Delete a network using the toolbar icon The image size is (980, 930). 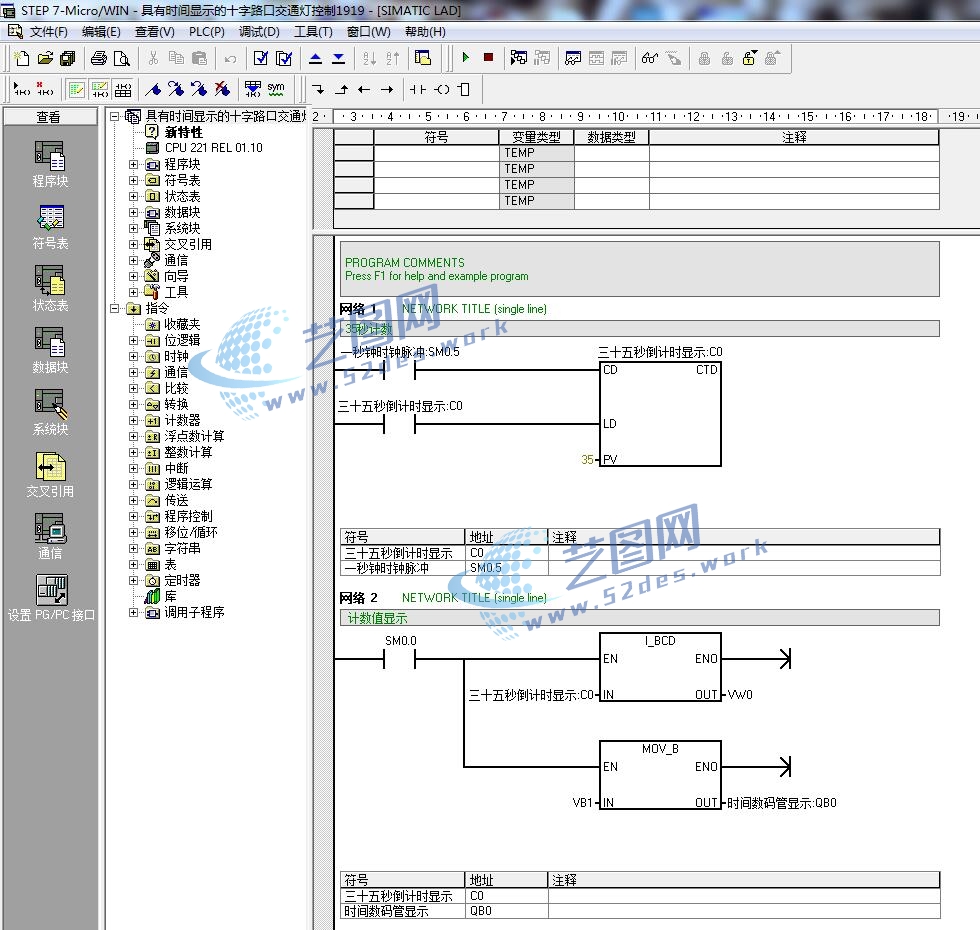45,90
